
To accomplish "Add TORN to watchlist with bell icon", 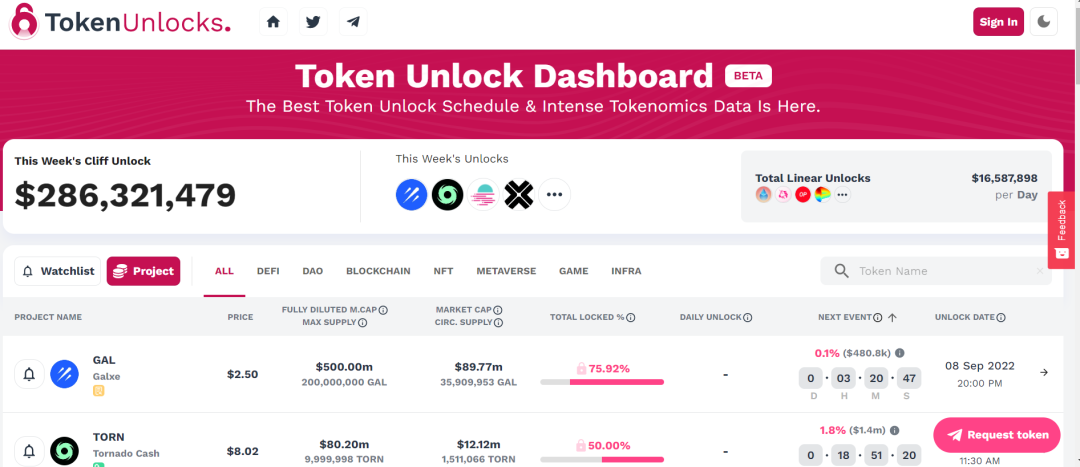I will pyautogui.click(x=29, y=451).
